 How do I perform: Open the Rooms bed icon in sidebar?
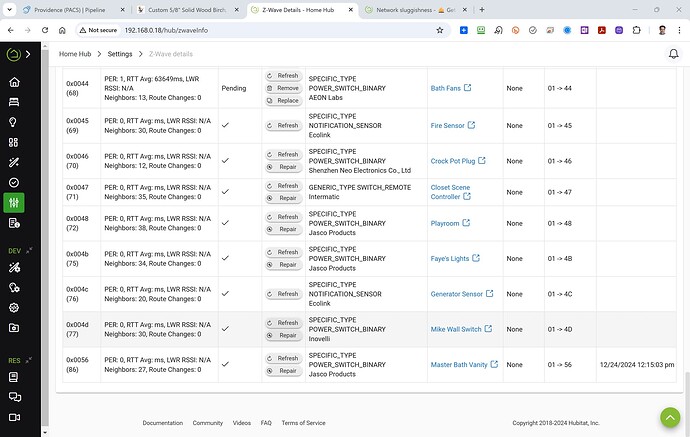tap(14, 102)
